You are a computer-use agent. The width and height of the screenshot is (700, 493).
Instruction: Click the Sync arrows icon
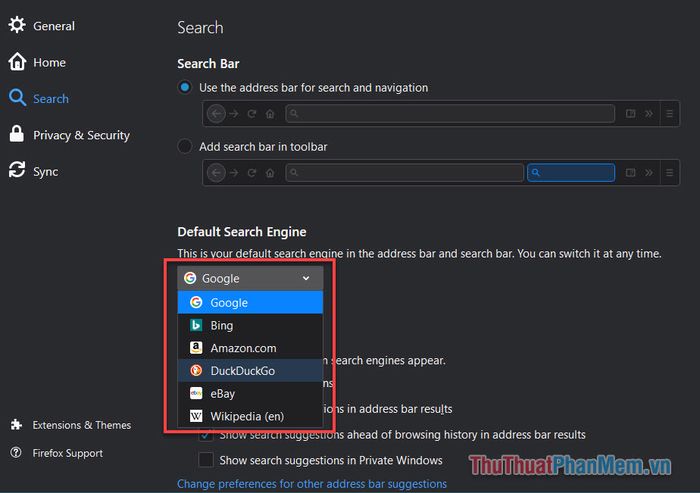pos(17,171)
